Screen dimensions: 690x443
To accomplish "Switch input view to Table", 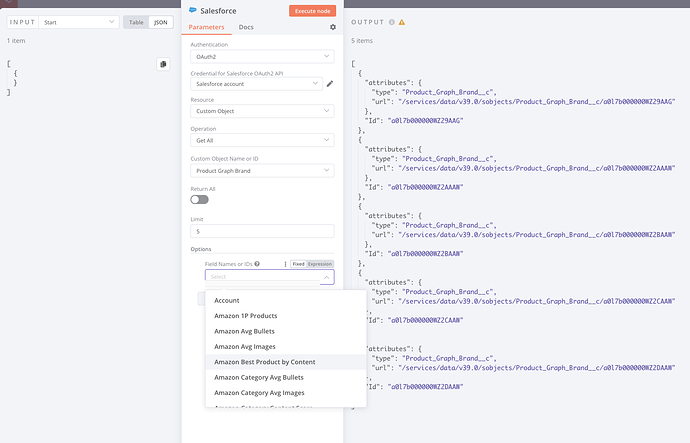I will (x=135, y=21).
